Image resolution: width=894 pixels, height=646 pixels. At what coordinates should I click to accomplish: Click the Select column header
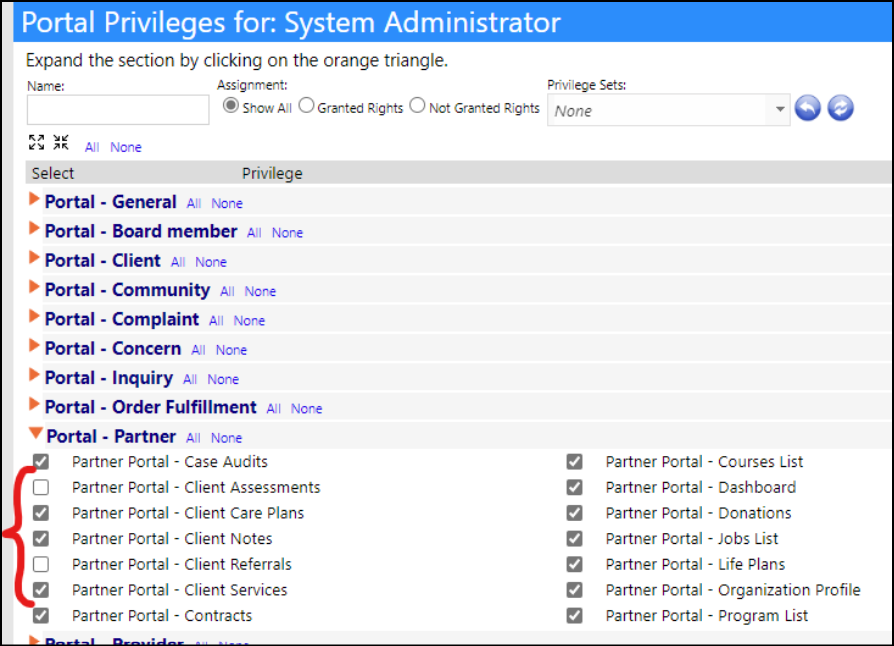coord(53,173)
